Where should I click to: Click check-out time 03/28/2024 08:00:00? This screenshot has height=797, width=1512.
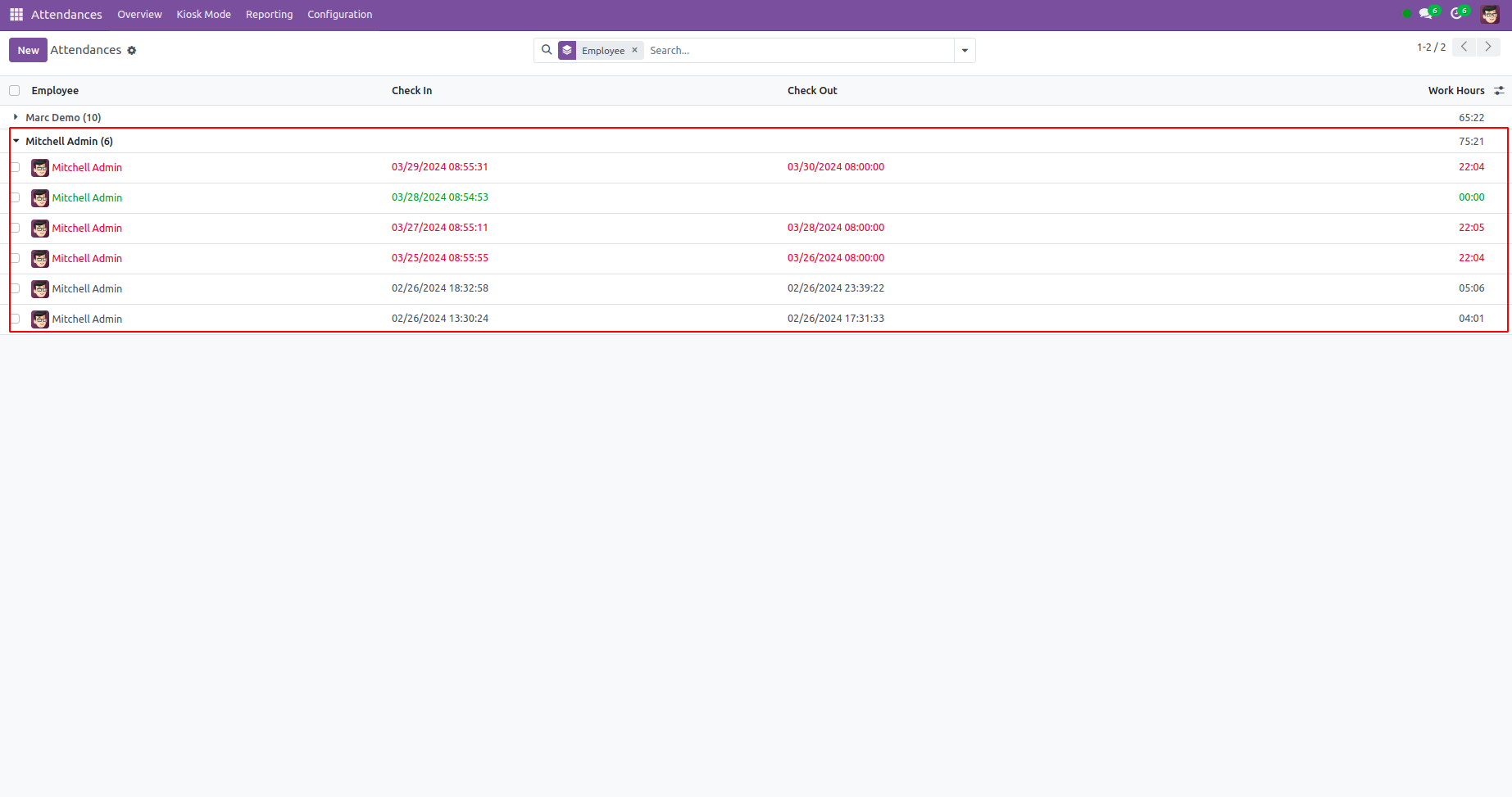click(x=836, y=228)
